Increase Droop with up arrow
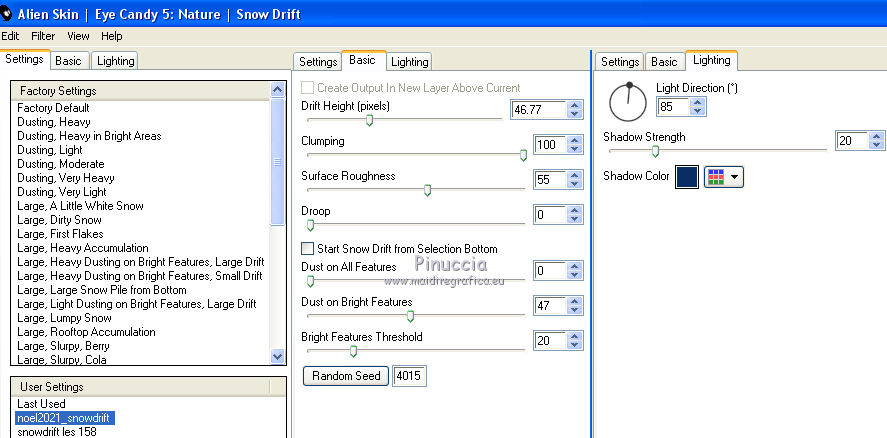 (x=575, y=211)
